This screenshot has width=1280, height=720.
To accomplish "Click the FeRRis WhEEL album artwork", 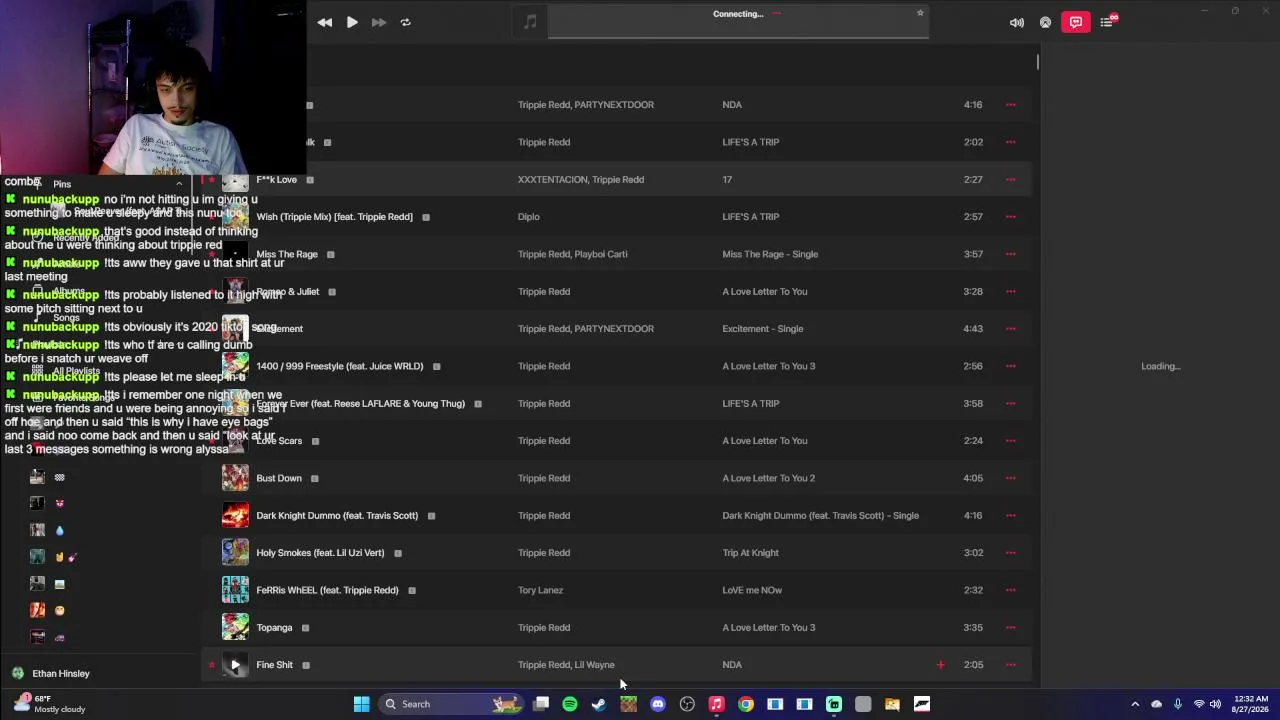I will click(235, 590).
